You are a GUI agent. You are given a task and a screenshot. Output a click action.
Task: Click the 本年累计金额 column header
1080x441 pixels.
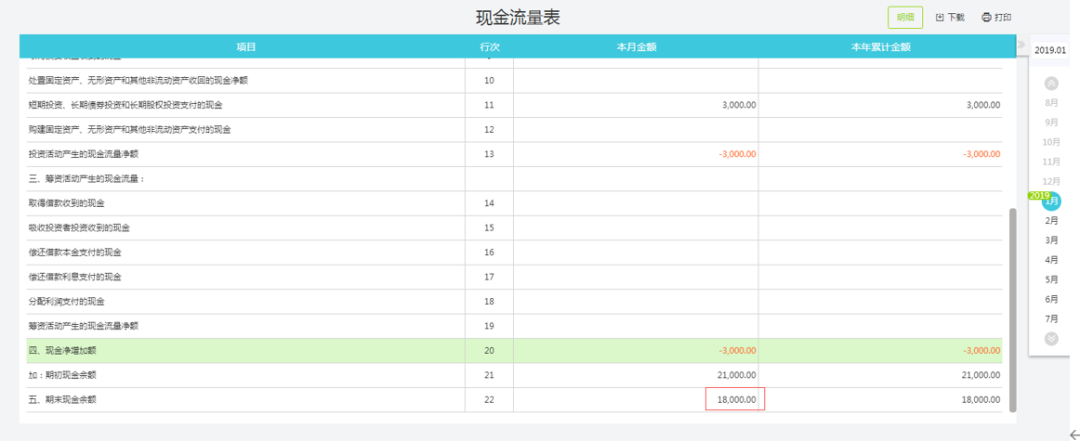pos(880,47)
